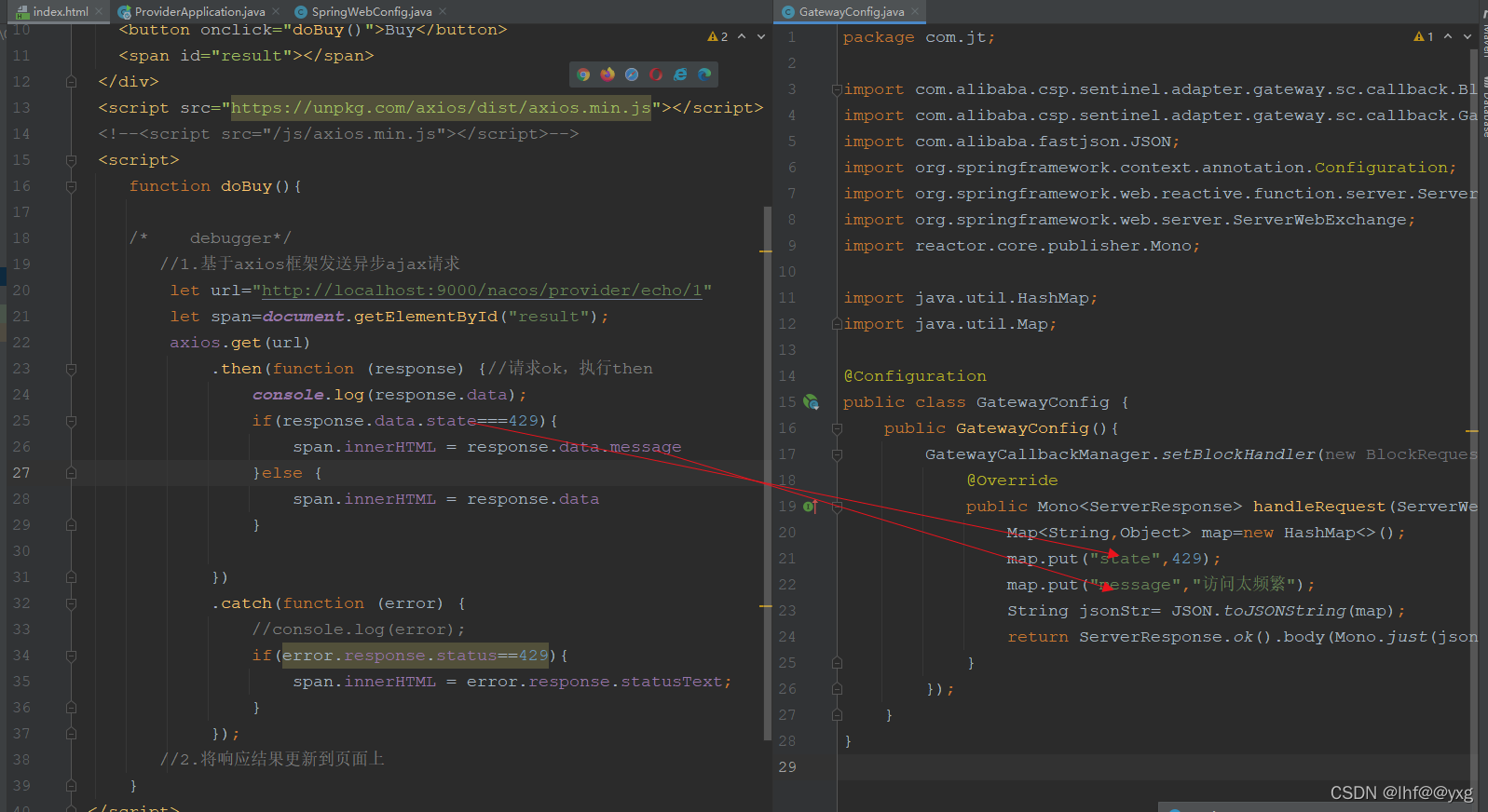Collapse the if block fold on line 25
The image size is (1488, 812).
(x=71, y=421)
